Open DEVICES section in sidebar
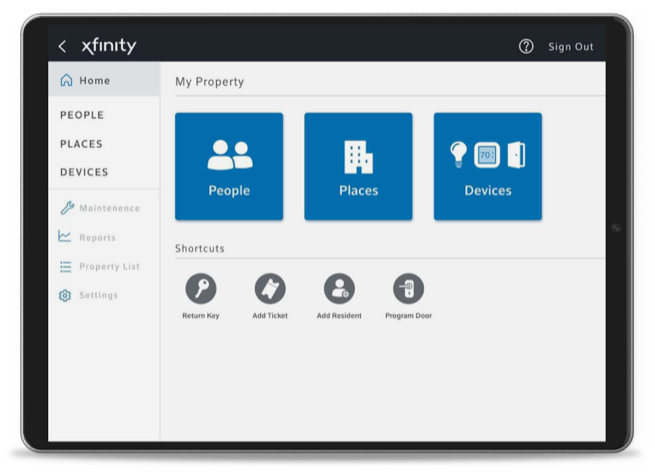This screenshot has width=655, height=472. pyautogui.click(x=84, y=172)
